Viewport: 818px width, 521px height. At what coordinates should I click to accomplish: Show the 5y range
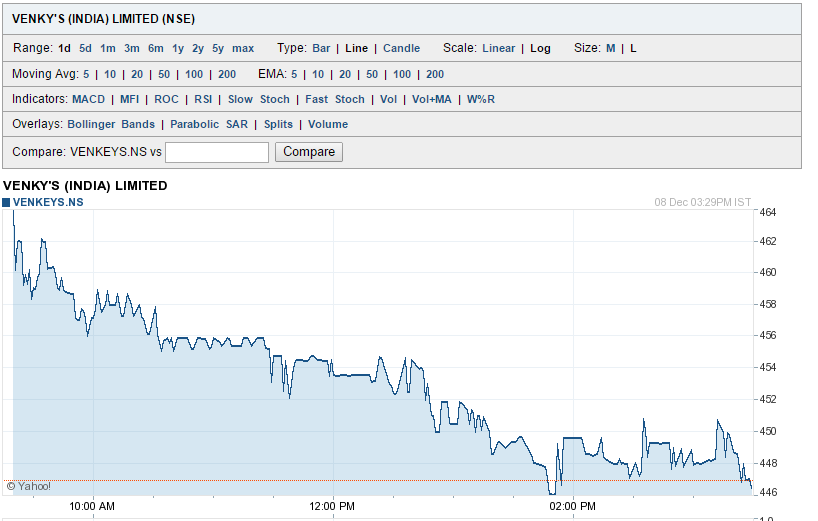(x=218, y=49)
